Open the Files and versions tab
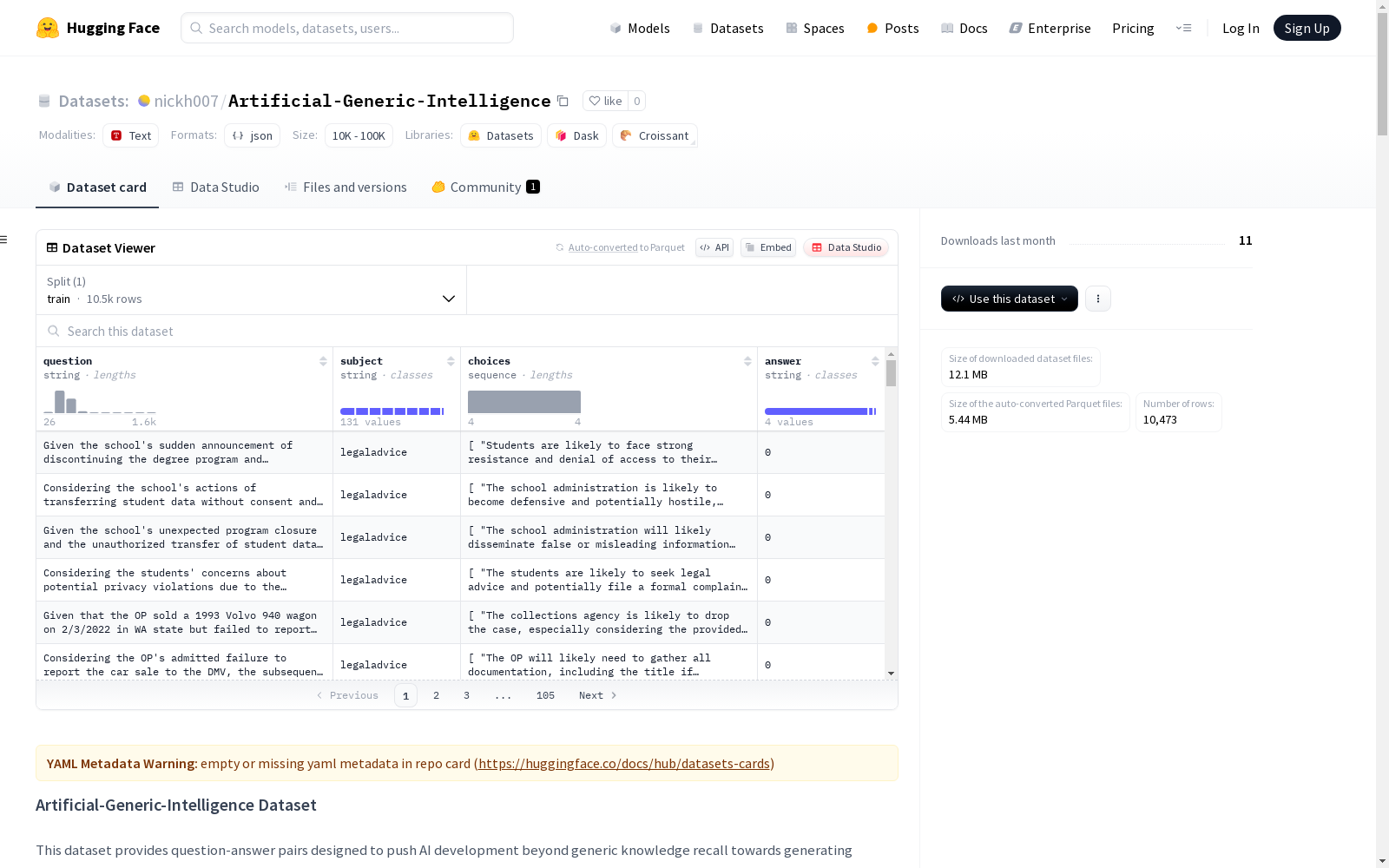This screenshot has height=868, width=1389. point(346,187)
